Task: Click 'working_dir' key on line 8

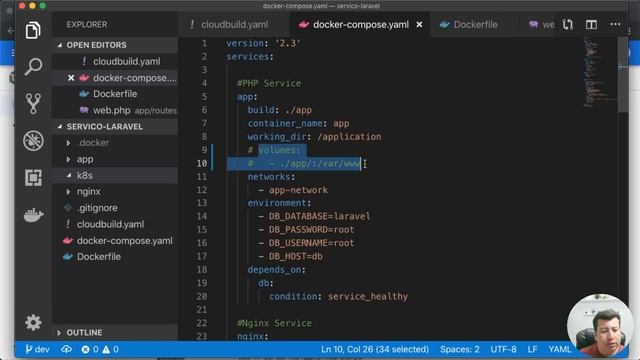Action: [x=277, y=137]
